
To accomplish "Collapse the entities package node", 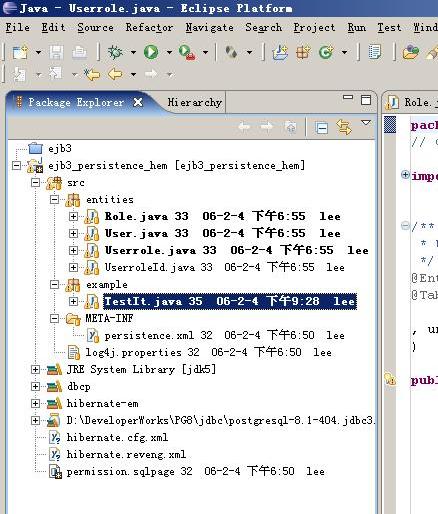I will point(54,199).
